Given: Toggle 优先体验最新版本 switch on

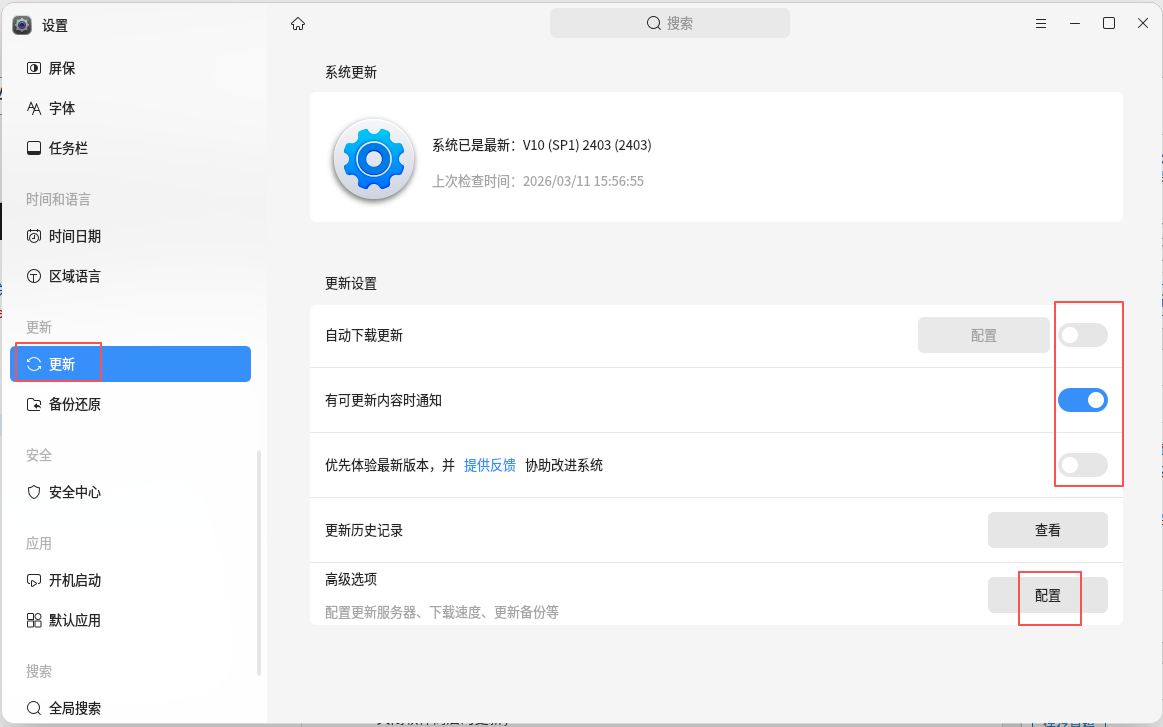Looking at the screenshot, I should 1083,465.
